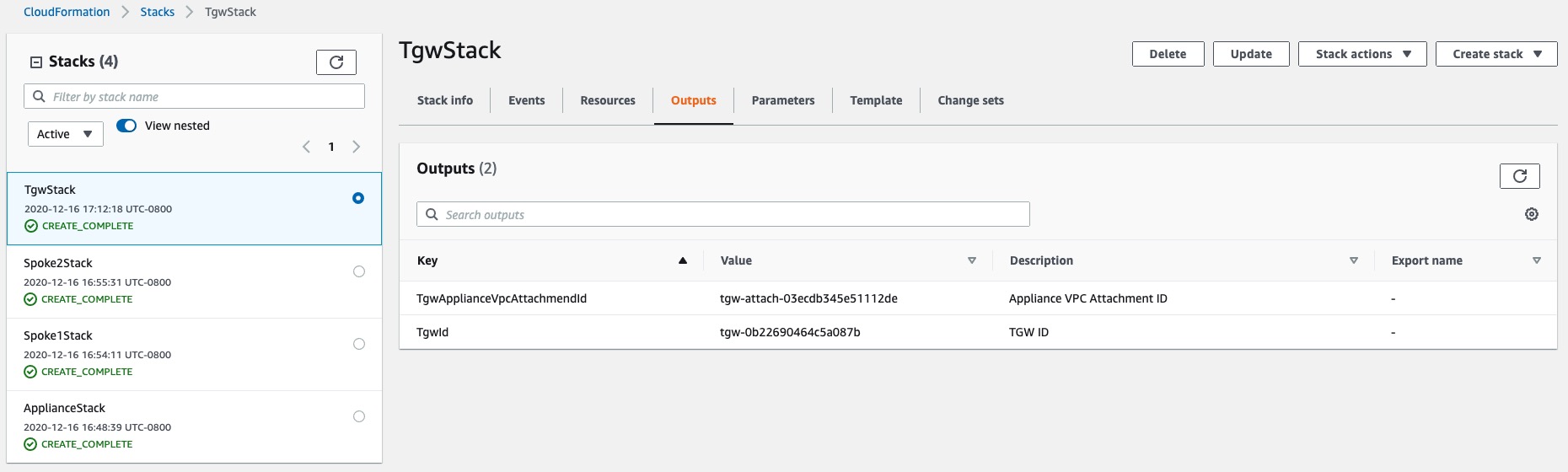
Task: Focus the Search outputs field
Action: coord(723,214)
